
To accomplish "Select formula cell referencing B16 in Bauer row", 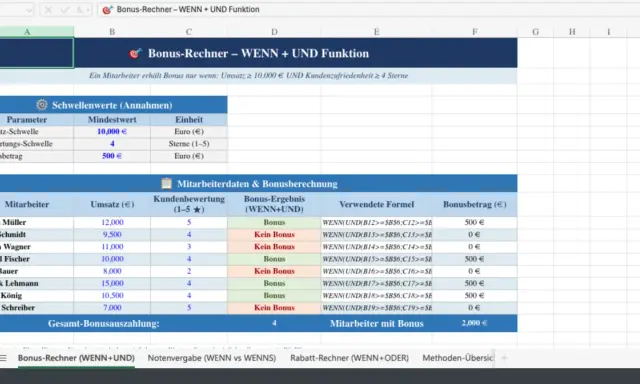I will click(376, 271).
